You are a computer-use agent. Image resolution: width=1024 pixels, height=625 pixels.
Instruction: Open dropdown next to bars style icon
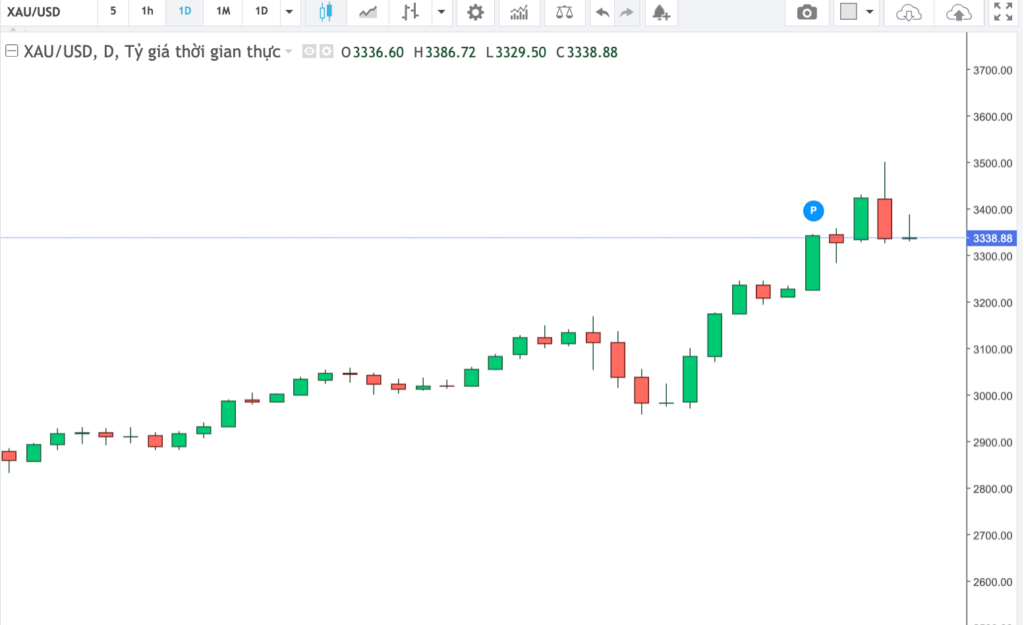[x=440, y=13]
